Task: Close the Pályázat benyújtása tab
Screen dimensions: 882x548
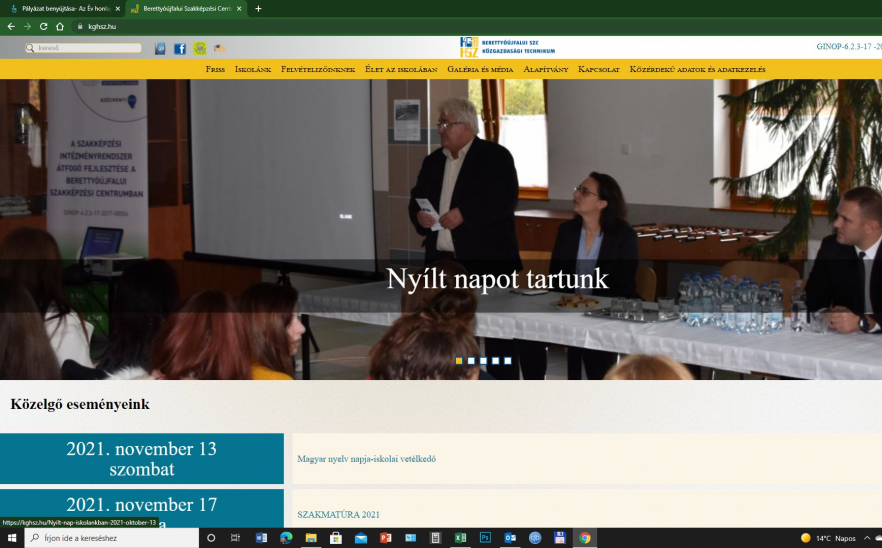Action: (x=118, y=8)
